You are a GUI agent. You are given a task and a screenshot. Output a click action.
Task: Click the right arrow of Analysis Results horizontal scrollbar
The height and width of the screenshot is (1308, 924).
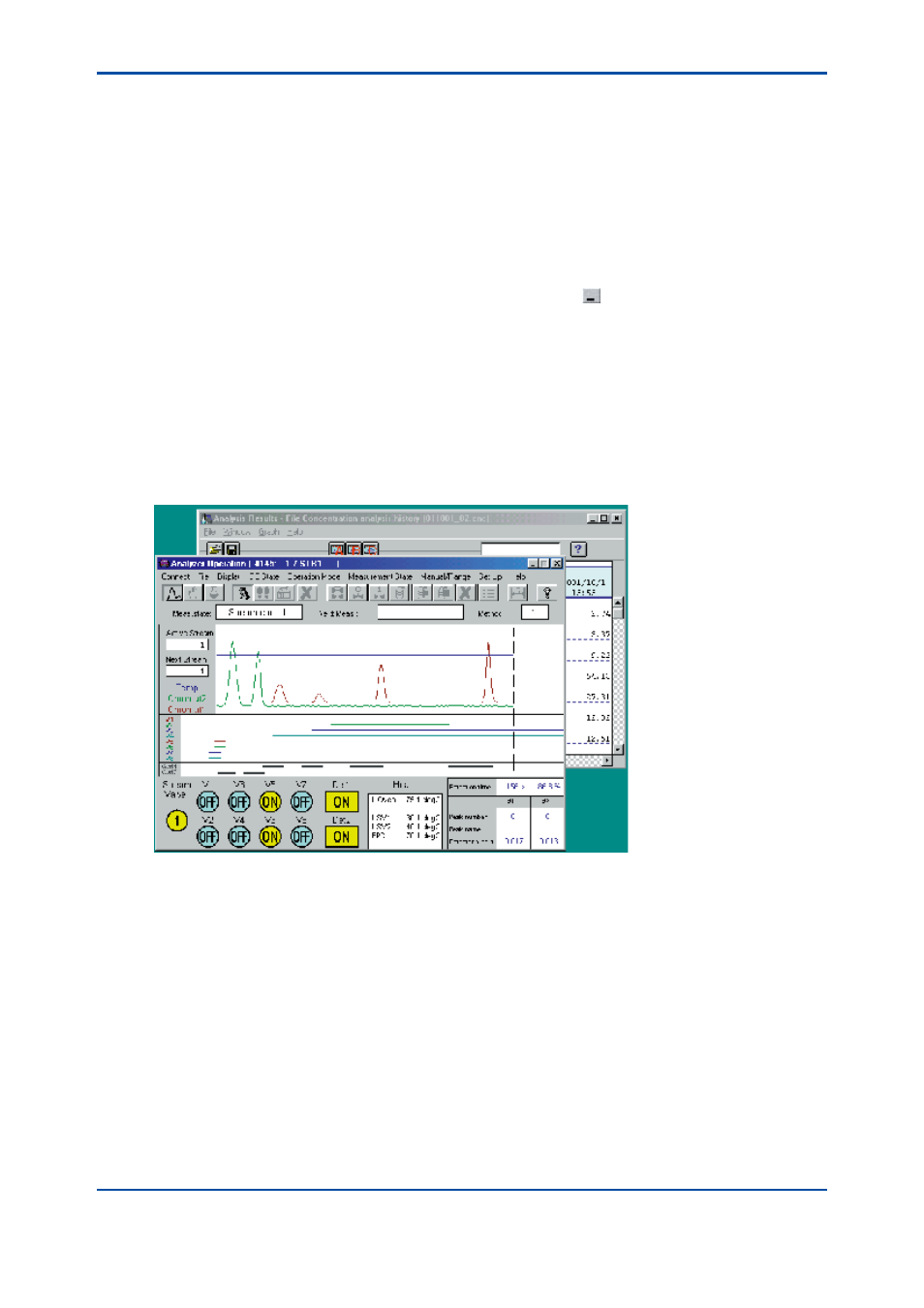607,761
